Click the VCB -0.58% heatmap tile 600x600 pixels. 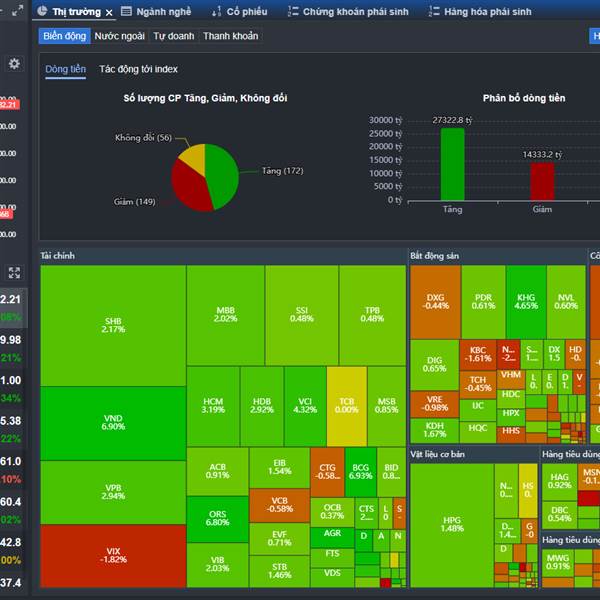click(x=280, y=505)
